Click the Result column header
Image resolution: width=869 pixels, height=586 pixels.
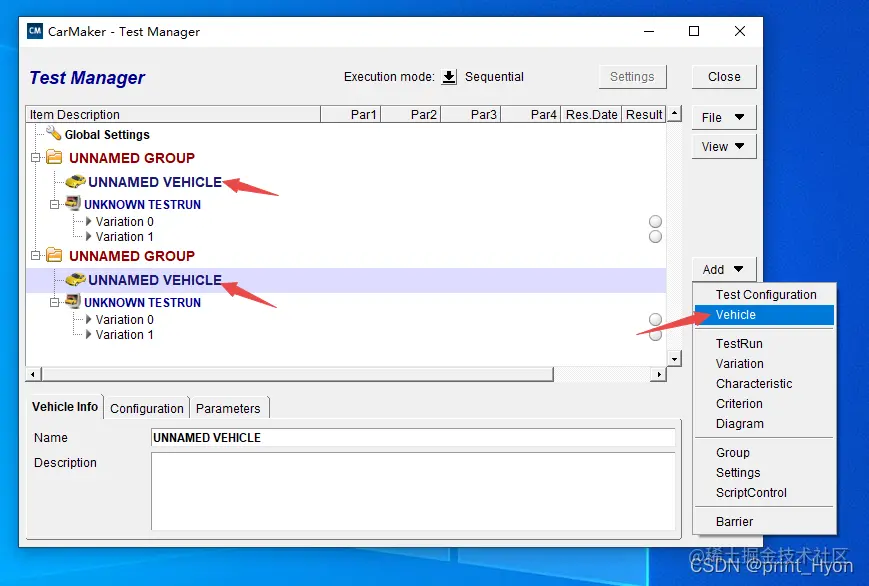click(644, 114)
